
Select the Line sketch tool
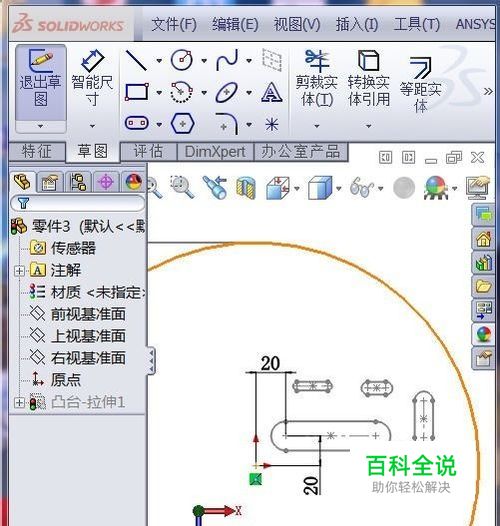136,60
